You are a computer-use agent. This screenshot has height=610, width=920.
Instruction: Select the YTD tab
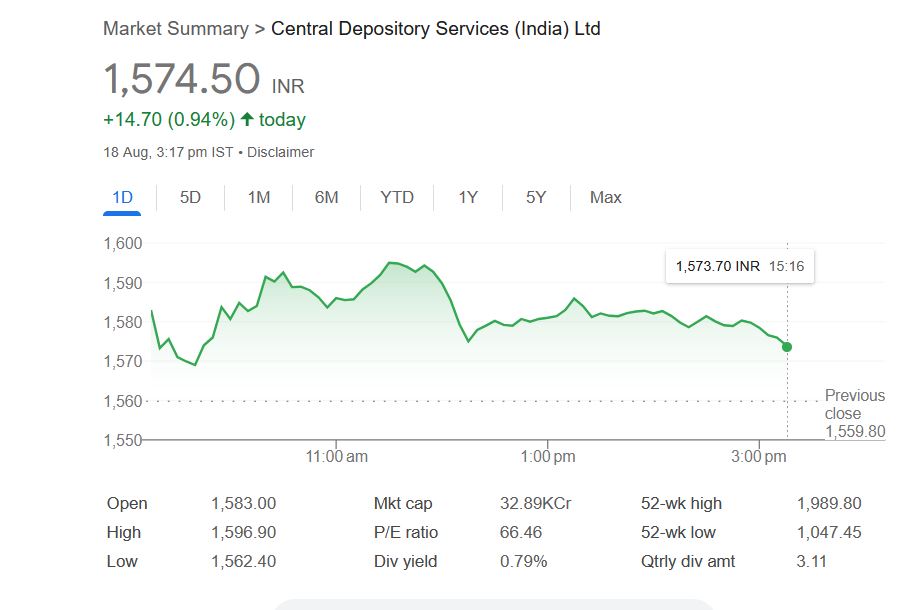coord(397,198)
